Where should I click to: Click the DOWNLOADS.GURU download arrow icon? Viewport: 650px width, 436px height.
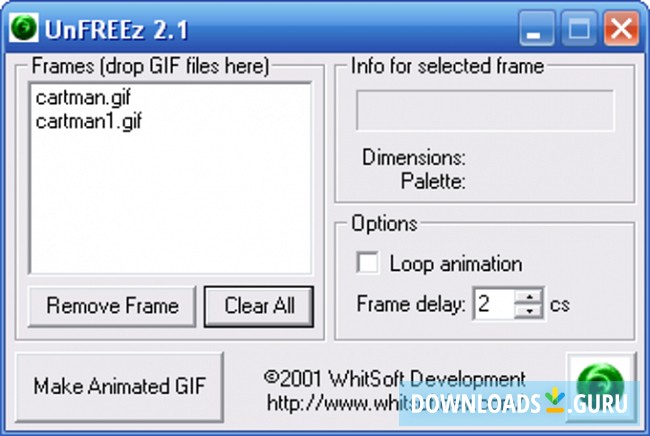(x=555, y=400)
